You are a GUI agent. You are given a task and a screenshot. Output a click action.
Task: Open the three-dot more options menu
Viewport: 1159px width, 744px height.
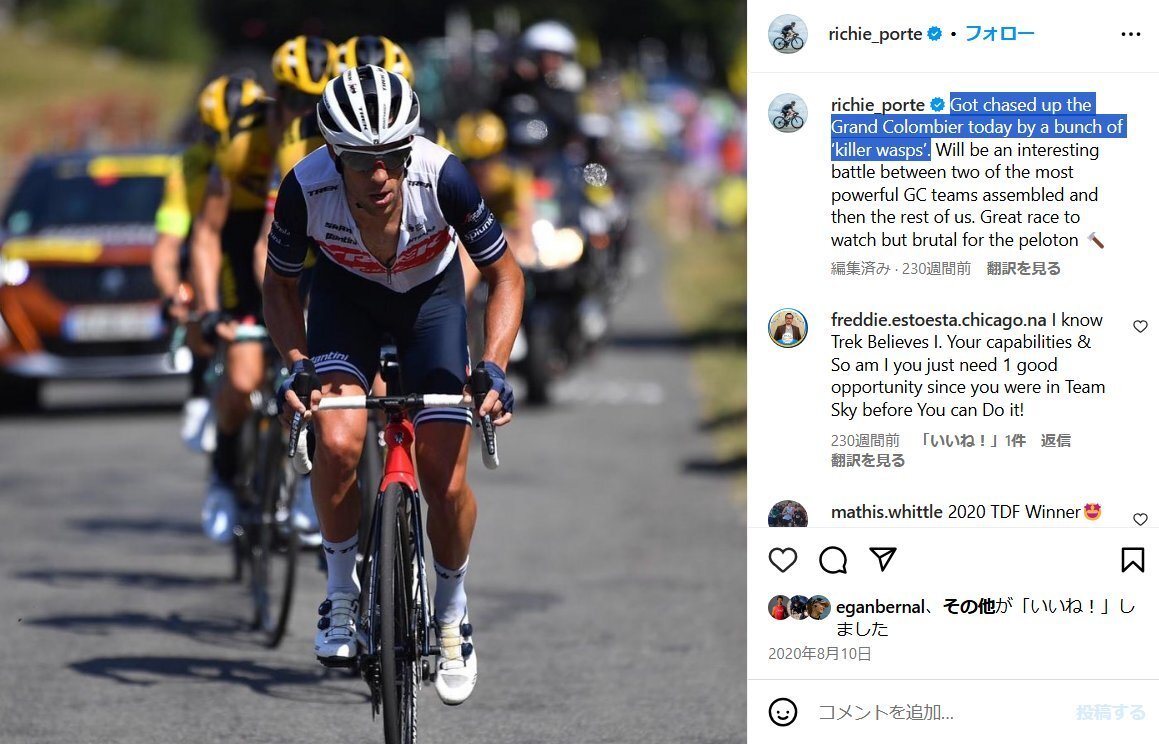[x=1131, y=34]
